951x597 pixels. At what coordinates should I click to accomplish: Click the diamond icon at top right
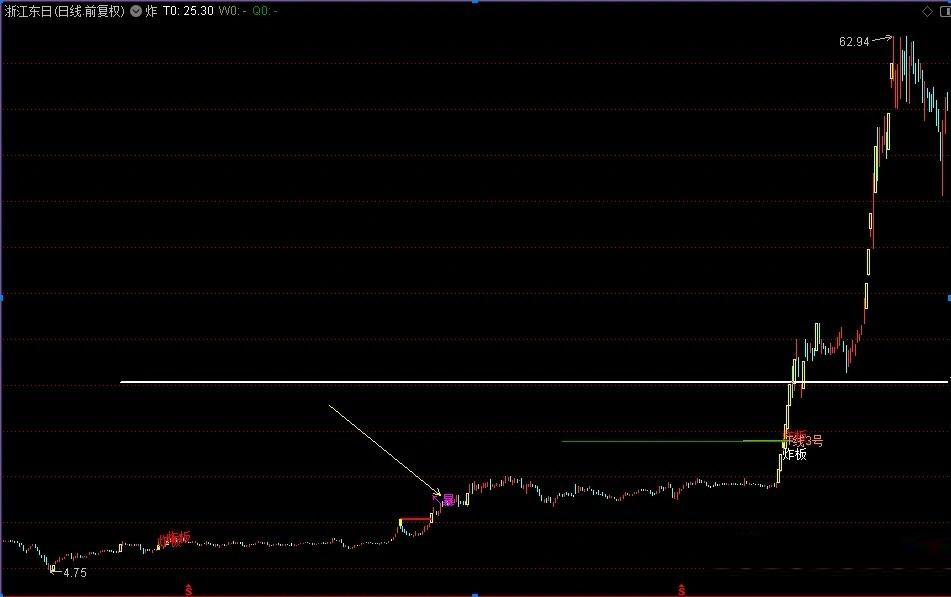(927, 12)
